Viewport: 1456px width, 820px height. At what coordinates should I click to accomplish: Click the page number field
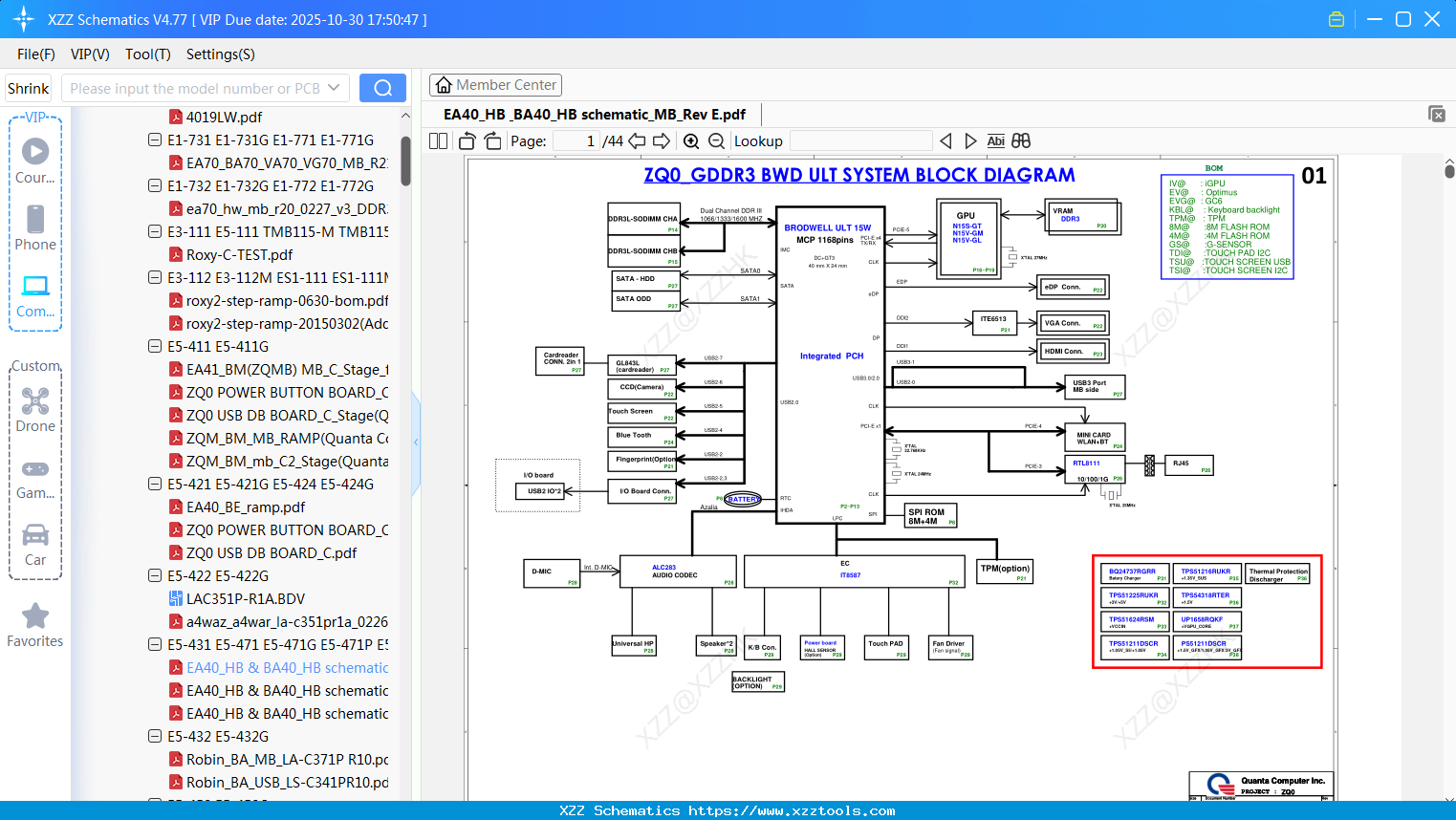(x=576, y=141)
